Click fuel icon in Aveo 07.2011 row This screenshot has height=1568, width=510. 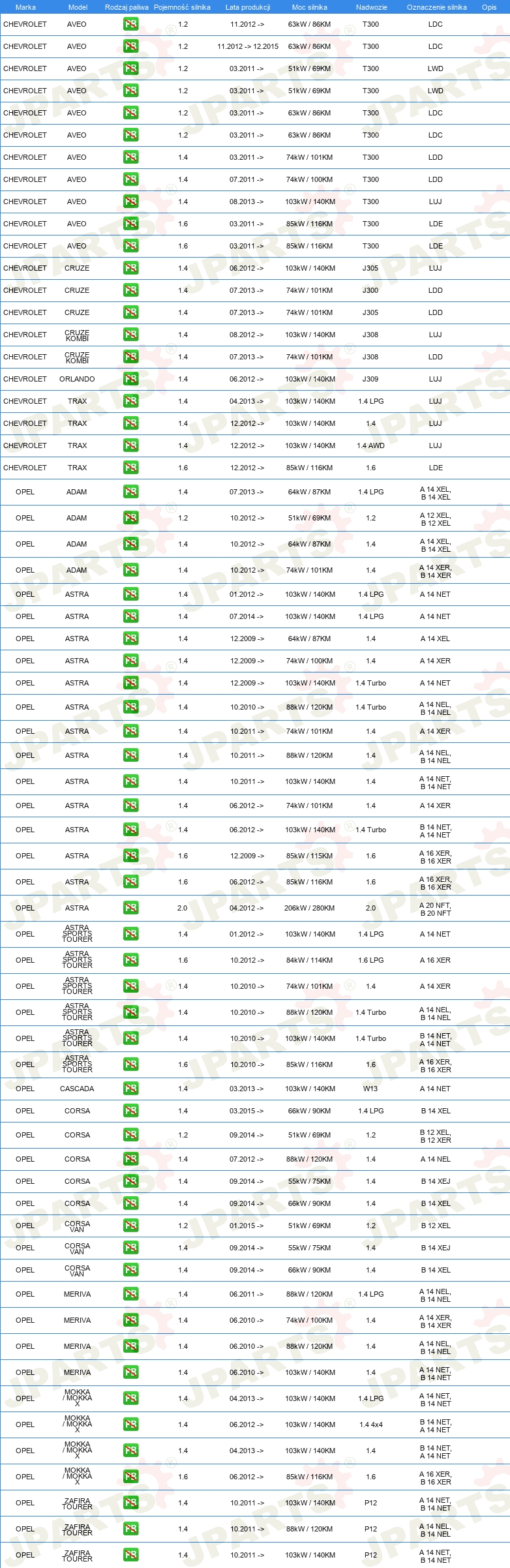[130, 179]
